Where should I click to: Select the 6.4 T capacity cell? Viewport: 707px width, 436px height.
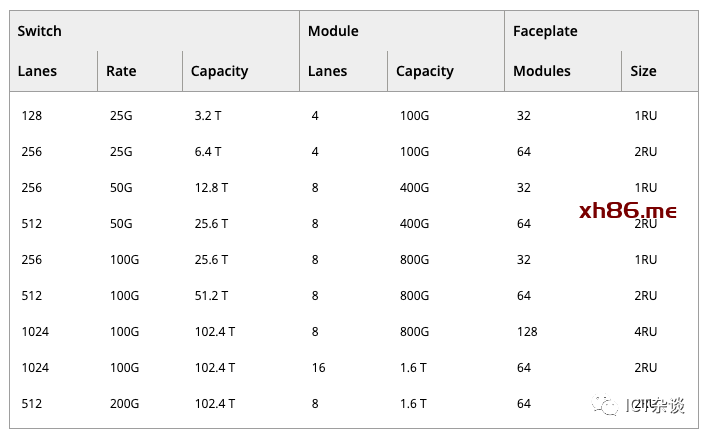208,152
